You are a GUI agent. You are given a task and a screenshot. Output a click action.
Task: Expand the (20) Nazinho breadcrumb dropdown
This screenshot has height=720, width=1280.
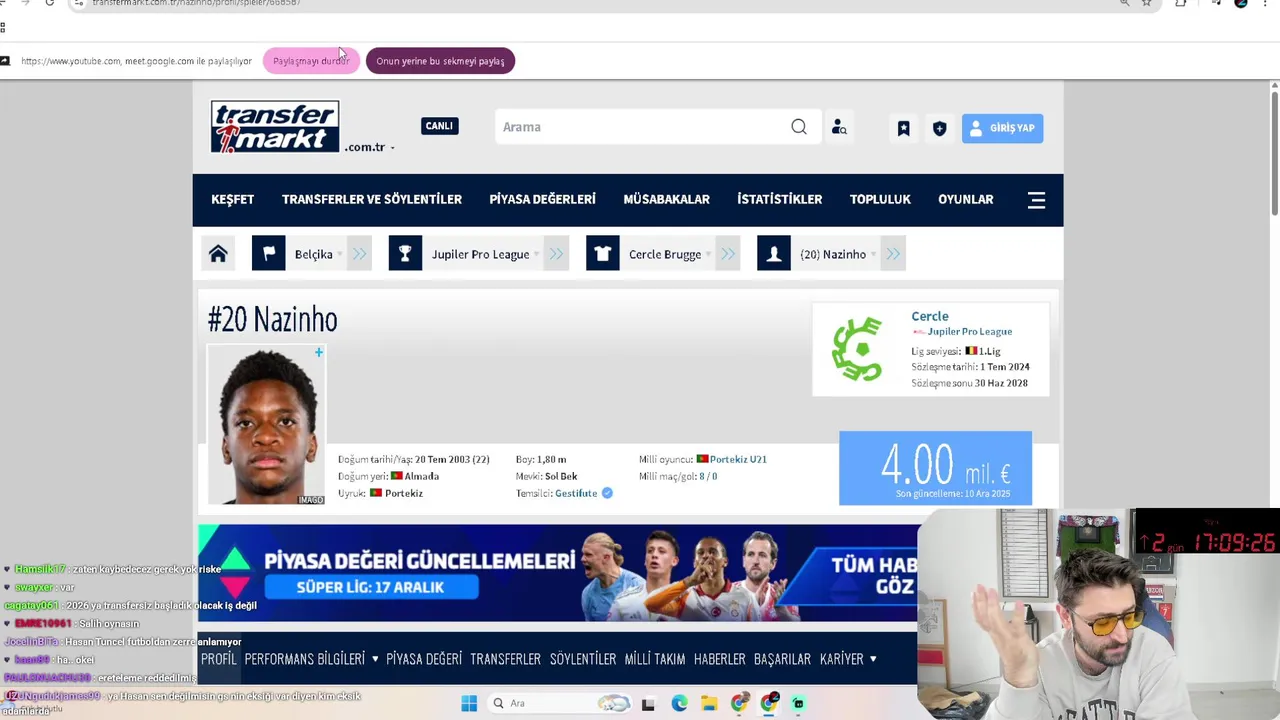tap(874, 255)
